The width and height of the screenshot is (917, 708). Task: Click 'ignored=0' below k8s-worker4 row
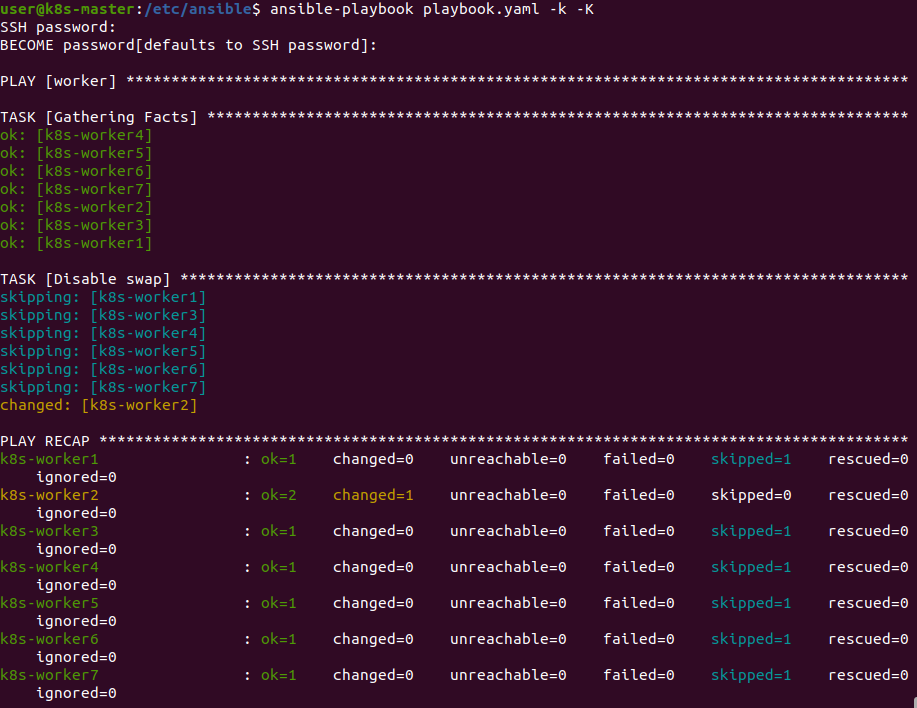(x=76, y=585)
